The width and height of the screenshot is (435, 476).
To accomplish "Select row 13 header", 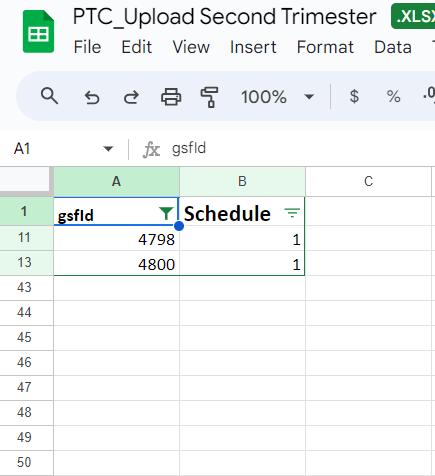I will (26, 263).
